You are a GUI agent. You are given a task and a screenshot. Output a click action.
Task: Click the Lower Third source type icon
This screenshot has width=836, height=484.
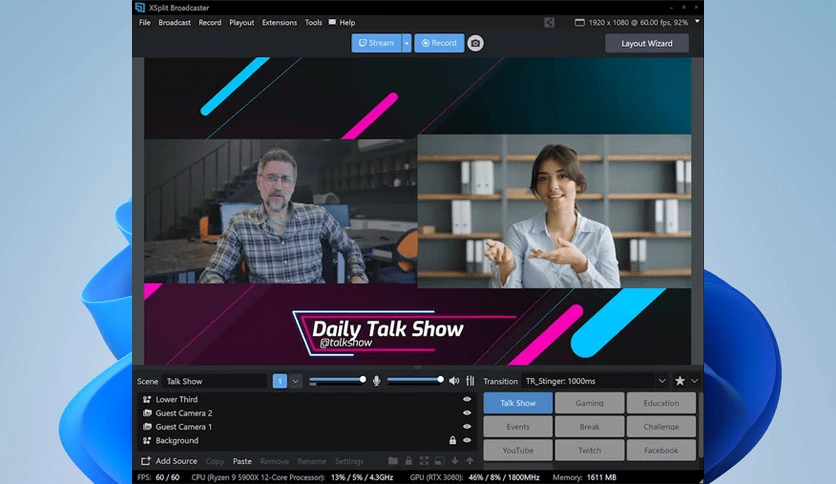click(x=147, y=399)
